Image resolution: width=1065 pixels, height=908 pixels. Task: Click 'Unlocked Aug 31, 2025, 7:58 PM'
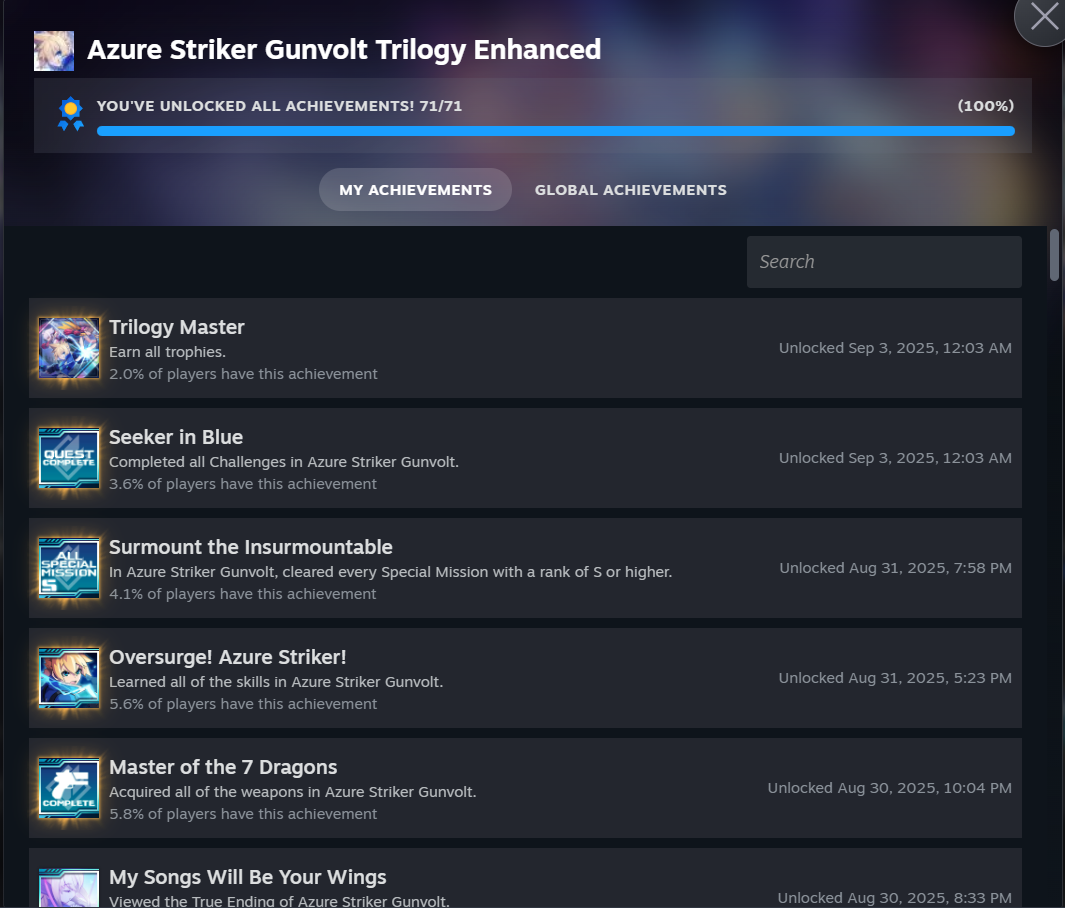click(895, 568)
